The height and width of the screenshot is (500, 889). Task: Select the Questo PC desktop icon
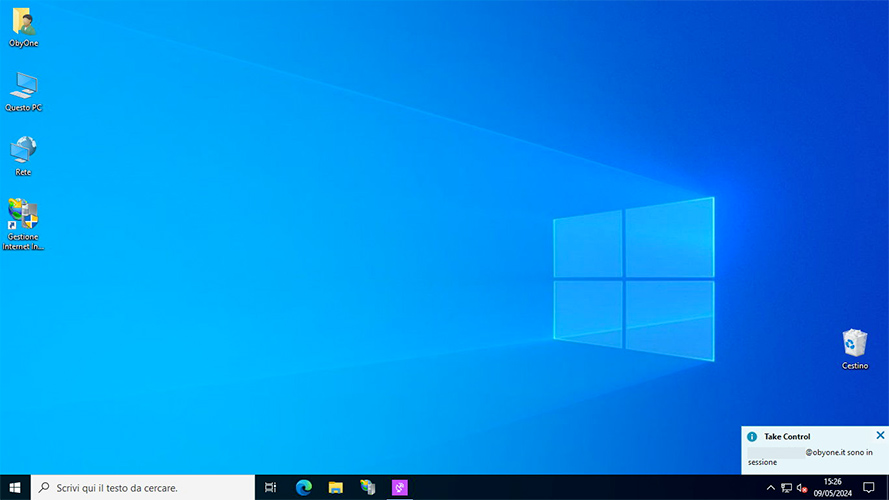pyautogui.click(x=23, y=92)
